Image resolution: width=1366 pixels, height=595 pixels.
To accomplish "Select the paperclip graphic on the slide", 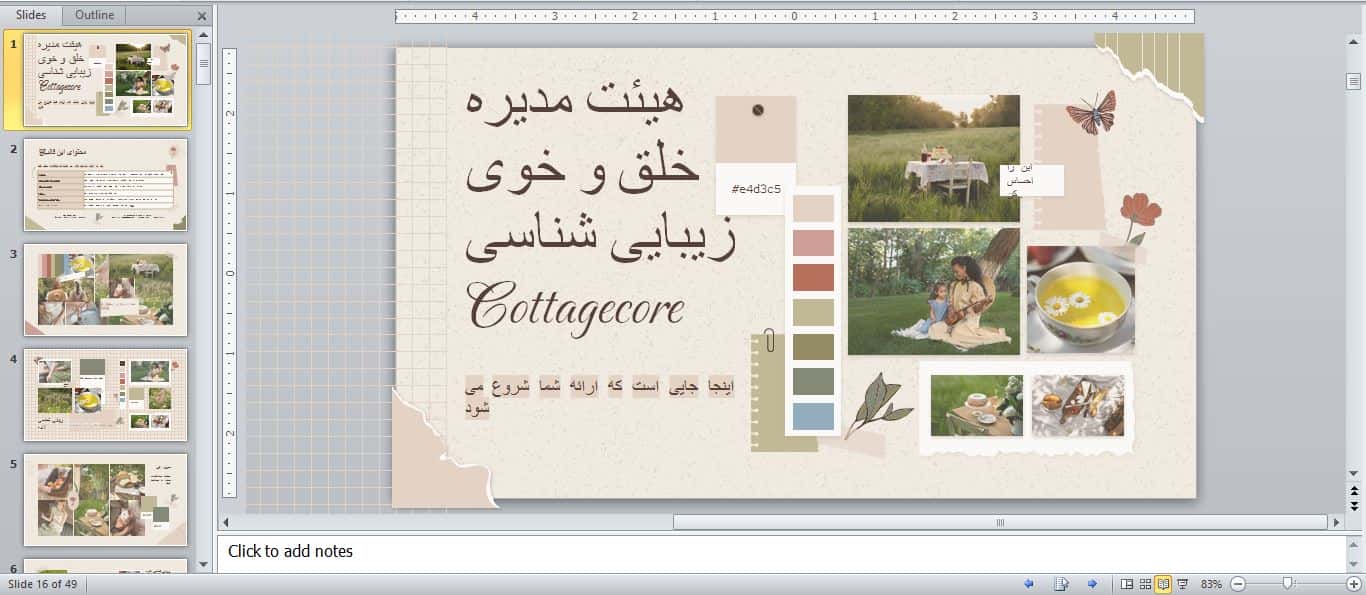I will point(768,341).
